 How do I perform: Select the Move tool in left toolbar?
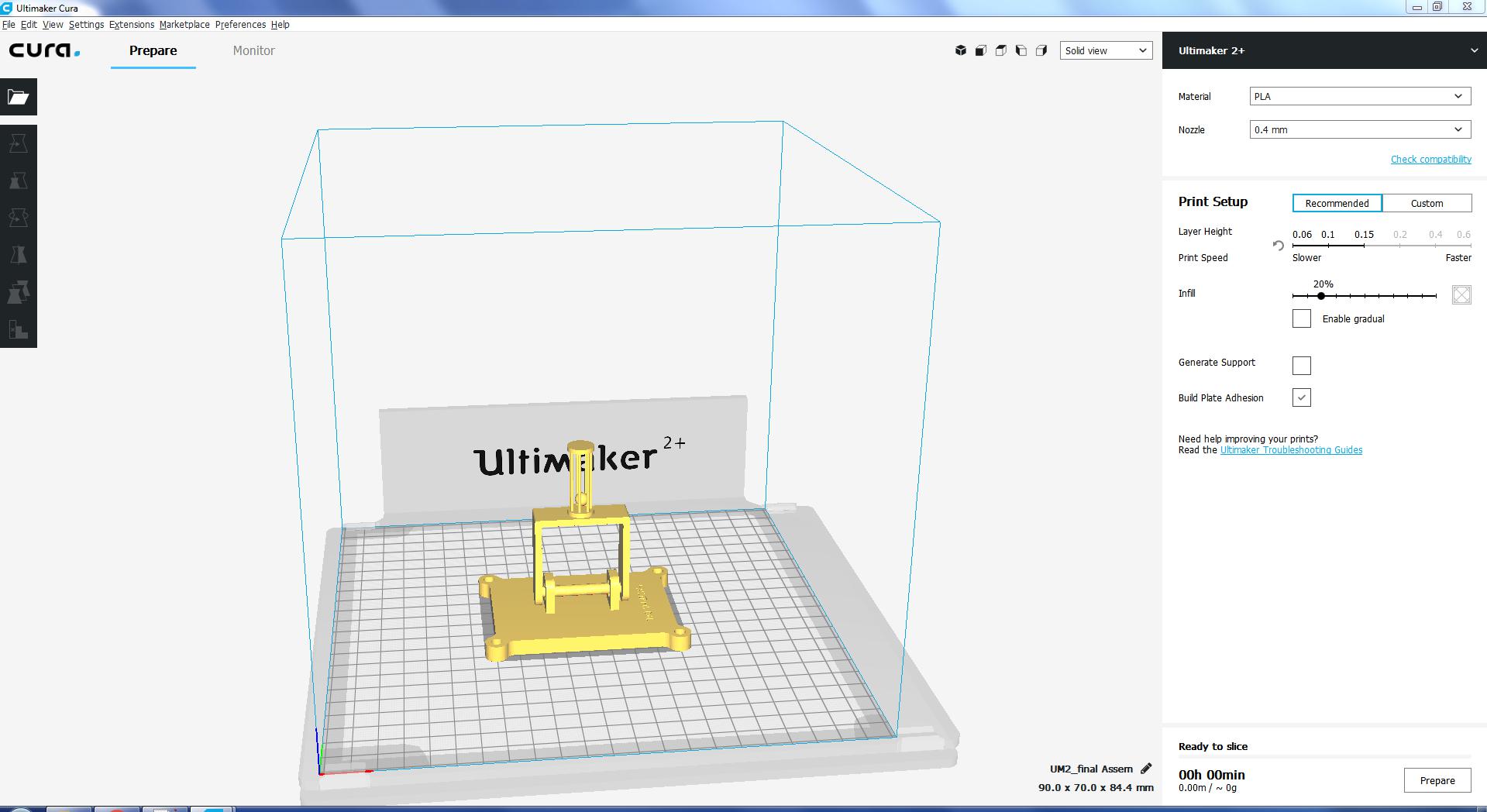[19, 143]
